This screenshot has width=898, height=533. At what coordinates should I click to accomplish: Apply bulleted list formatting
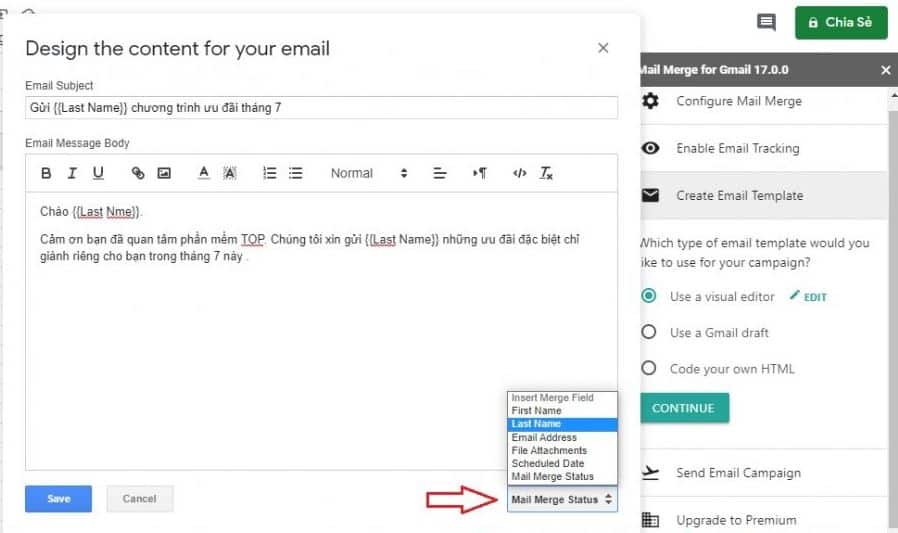296,173
